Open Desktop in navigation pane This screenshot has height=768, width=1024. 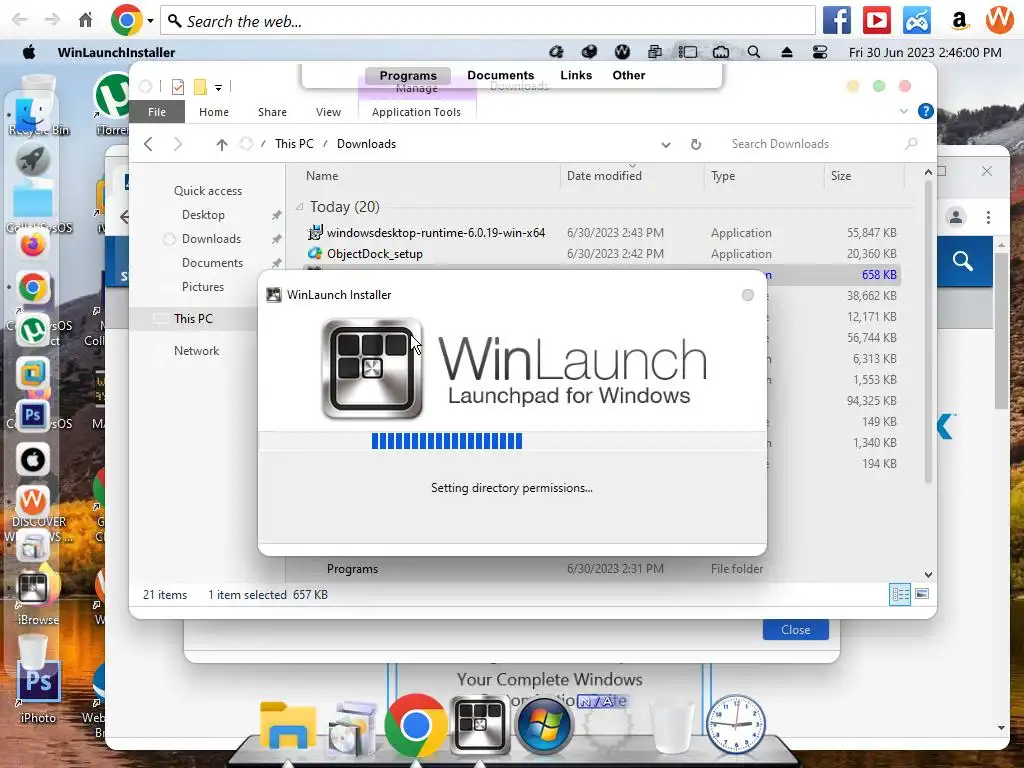203,215
